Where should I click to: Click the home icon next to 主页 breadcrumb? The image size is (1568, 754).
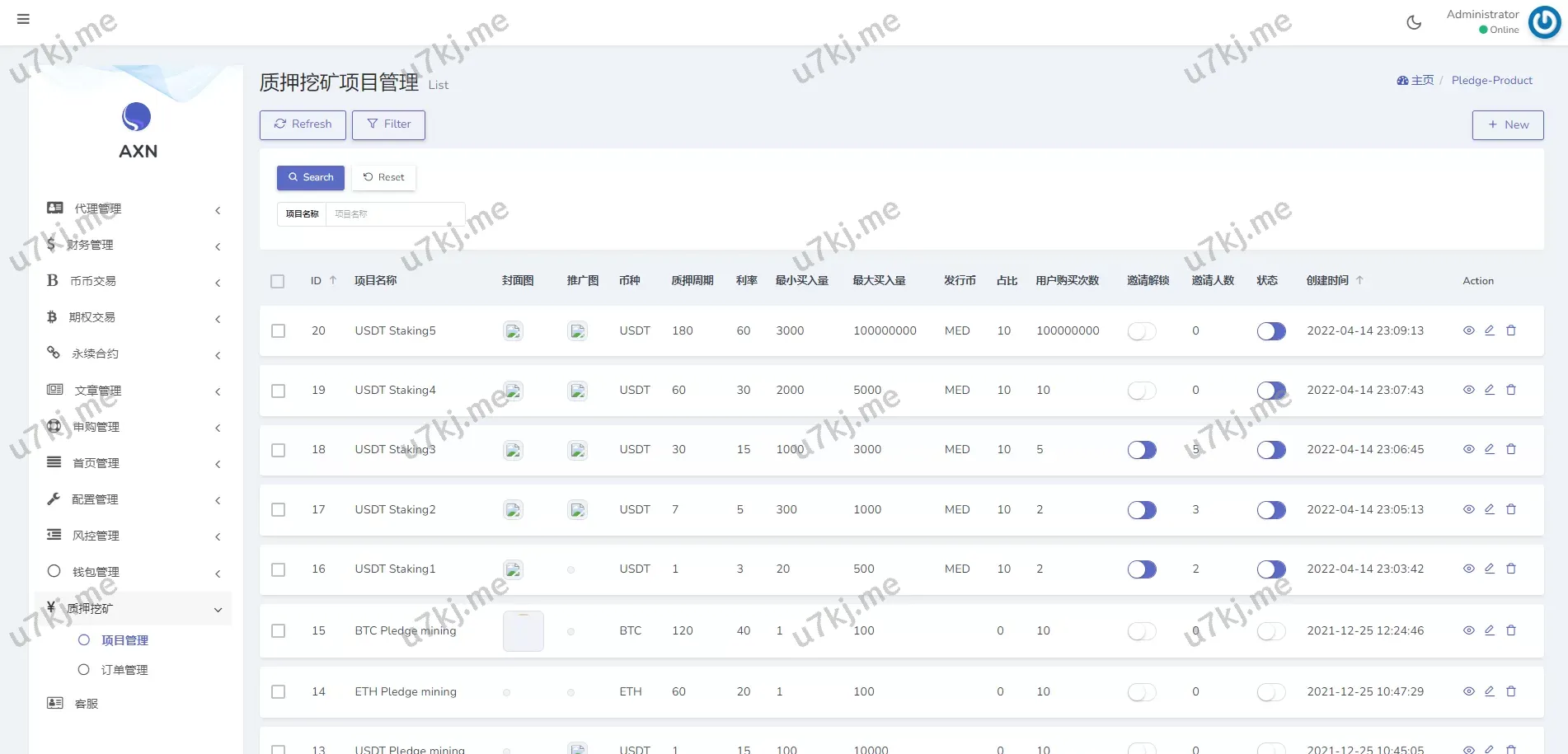[1402, 80]
